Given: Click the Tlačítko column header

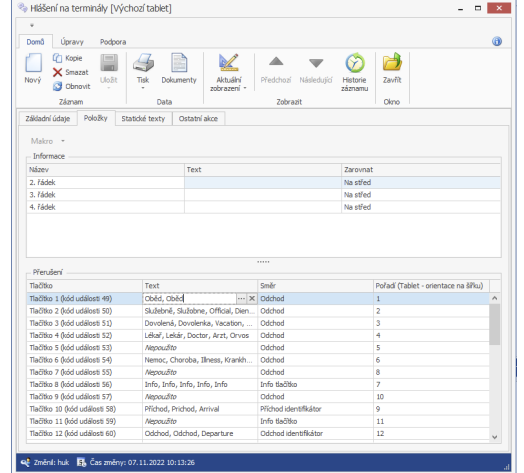Looking at the screenshot, I should [85, 286].
